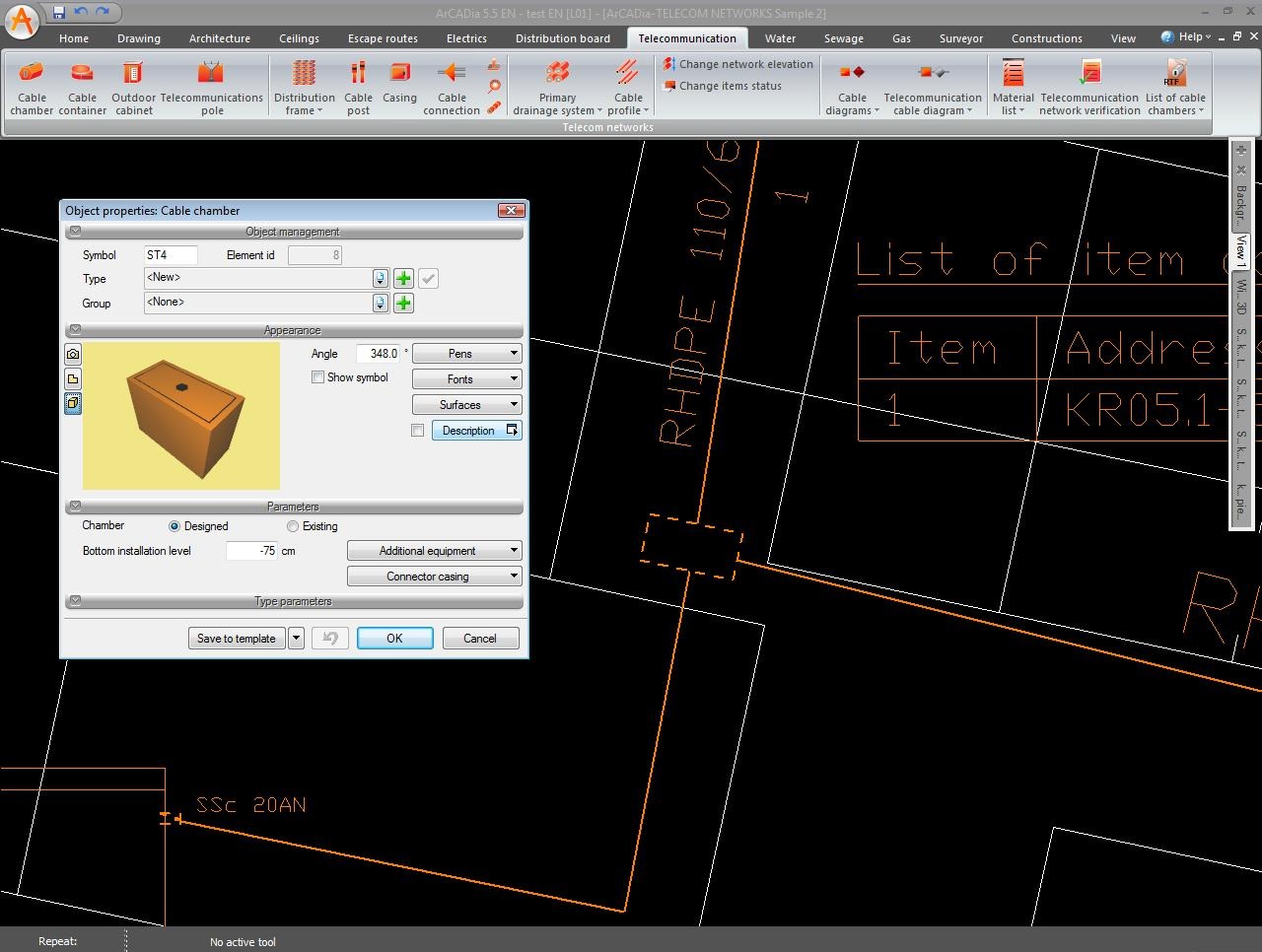
Task: Click the Cable connection icon
Action: point(452,87)
